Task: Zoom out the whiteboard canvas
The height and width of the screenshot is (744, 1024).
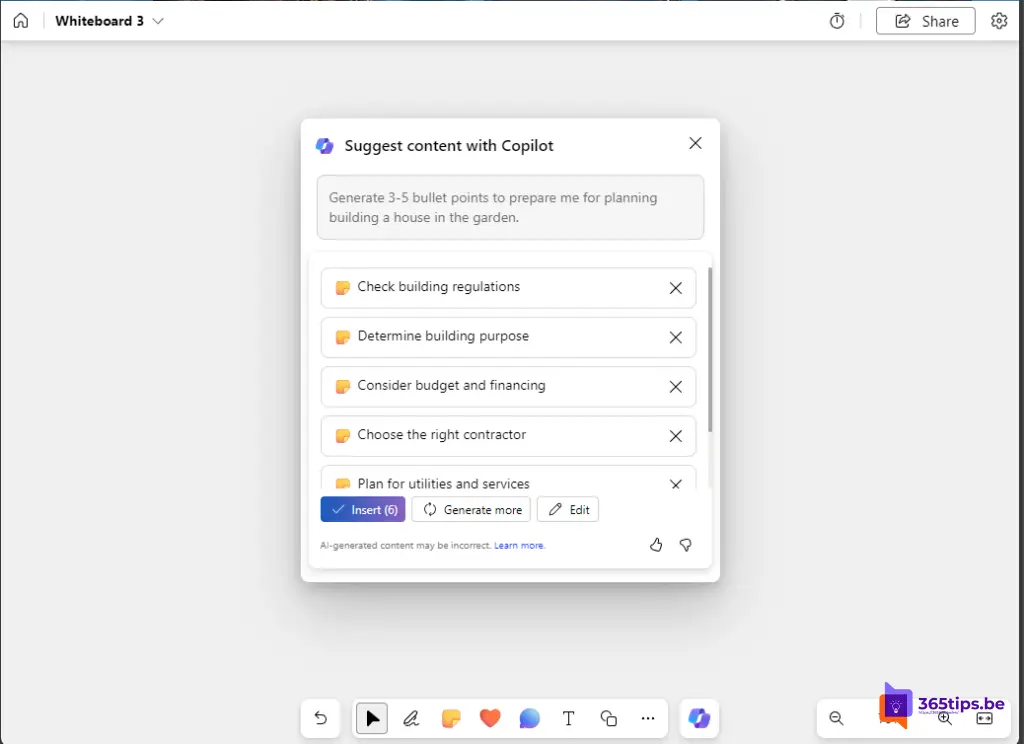Action: [837, 718]
